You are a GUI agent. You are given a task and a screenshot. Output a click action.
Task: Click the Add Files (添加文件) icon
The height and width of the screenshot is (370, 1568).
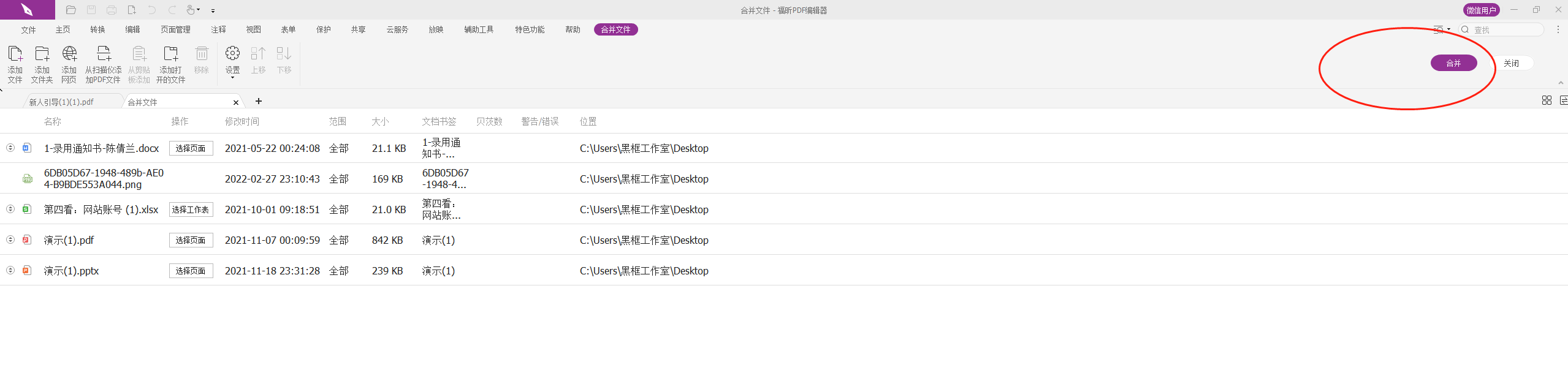[15, 55]
